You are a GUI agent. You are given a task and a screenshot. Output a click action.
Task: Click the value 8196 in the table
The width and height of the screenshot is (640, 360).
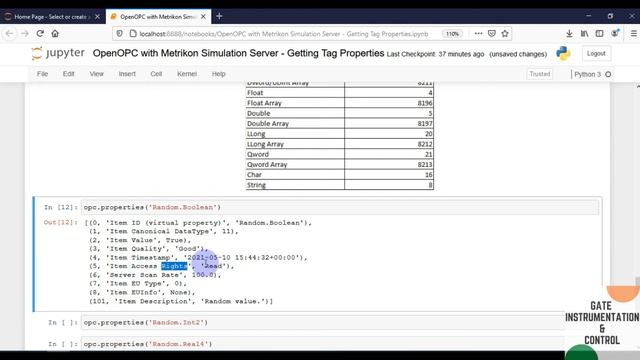pos(424,103)
